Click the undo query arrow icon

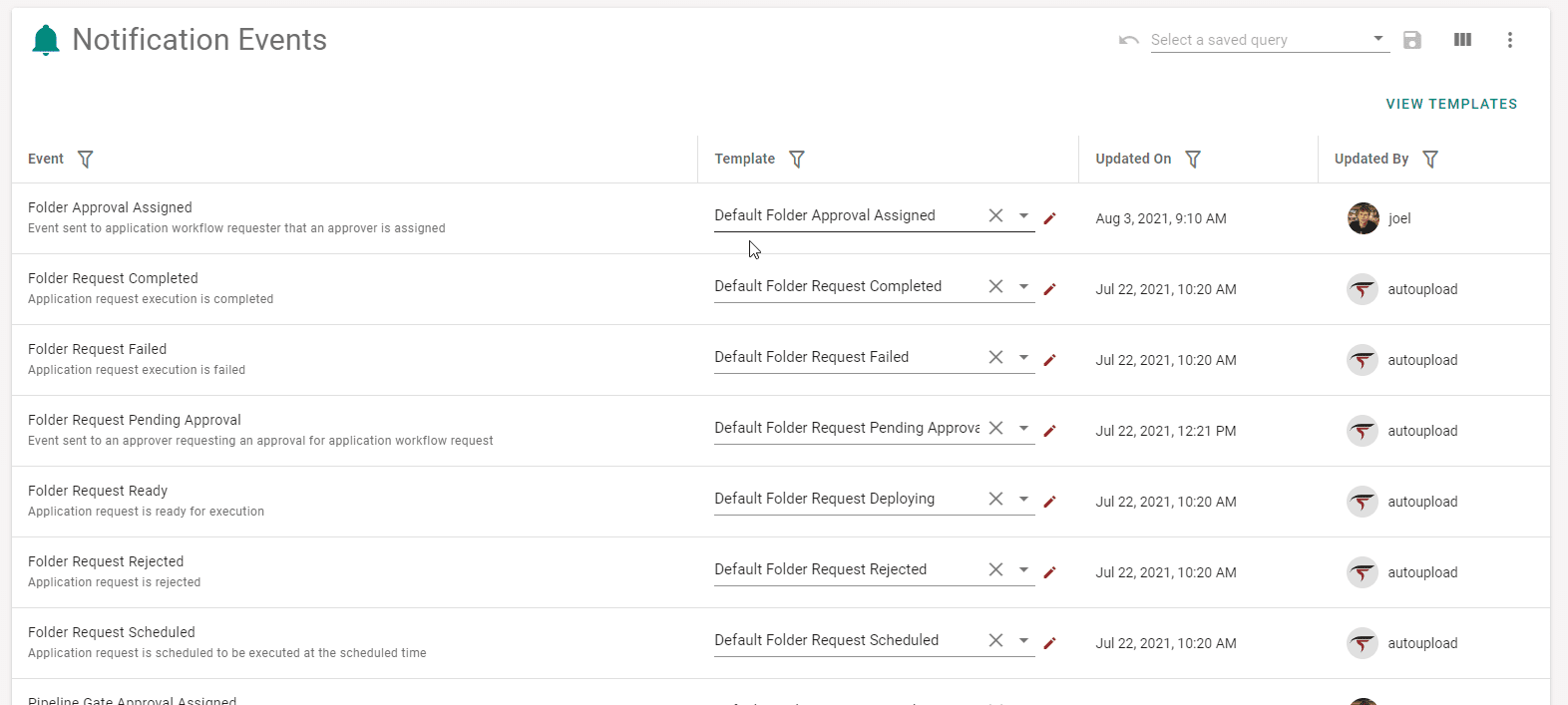(1129, 40)
